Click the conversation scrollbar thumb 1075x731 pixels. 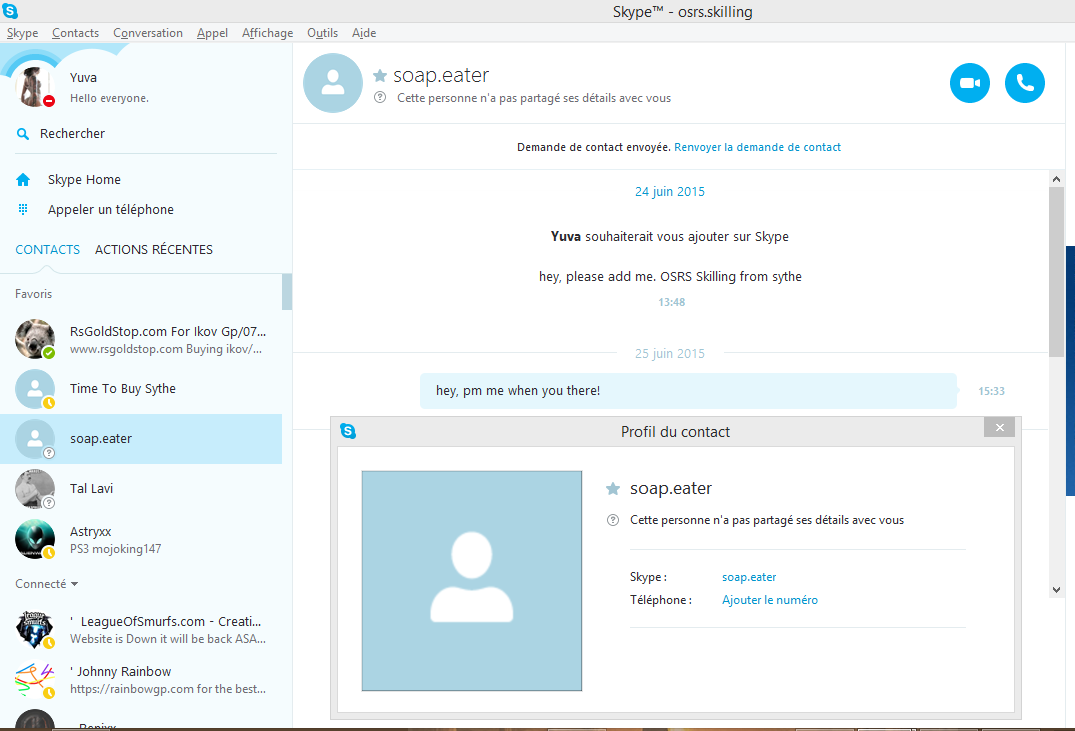click(1056, 271)
